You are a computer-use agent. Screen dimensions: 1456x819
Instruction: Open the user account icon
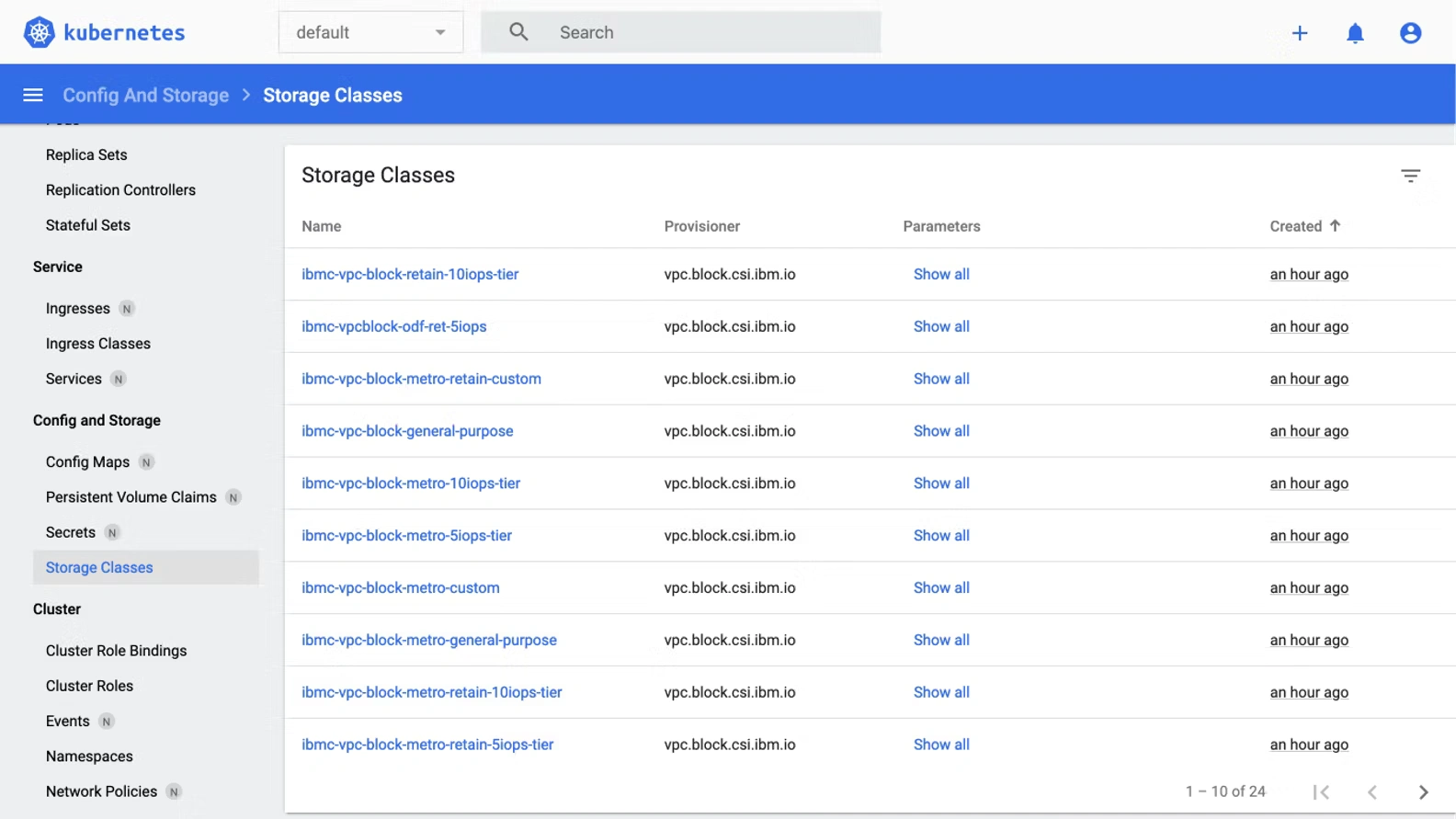point(1410,33)
